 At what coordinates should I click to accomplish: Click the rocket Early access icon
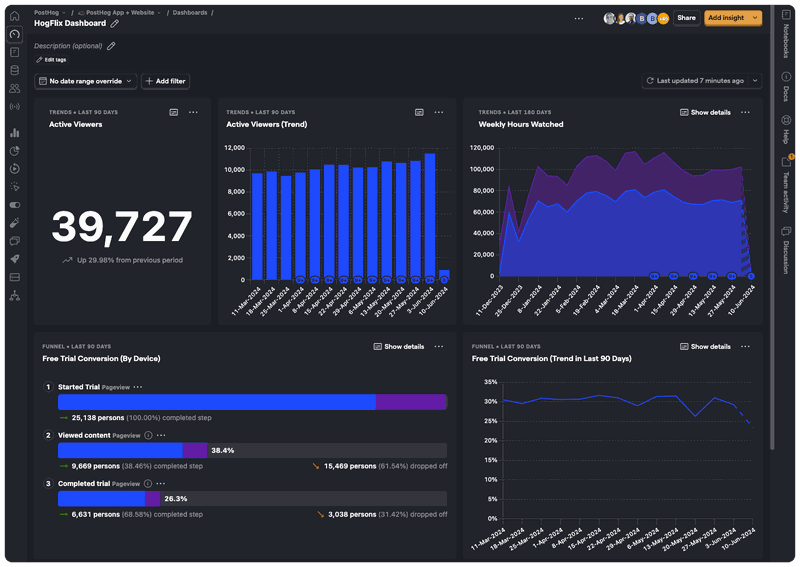tap(14, 258)
